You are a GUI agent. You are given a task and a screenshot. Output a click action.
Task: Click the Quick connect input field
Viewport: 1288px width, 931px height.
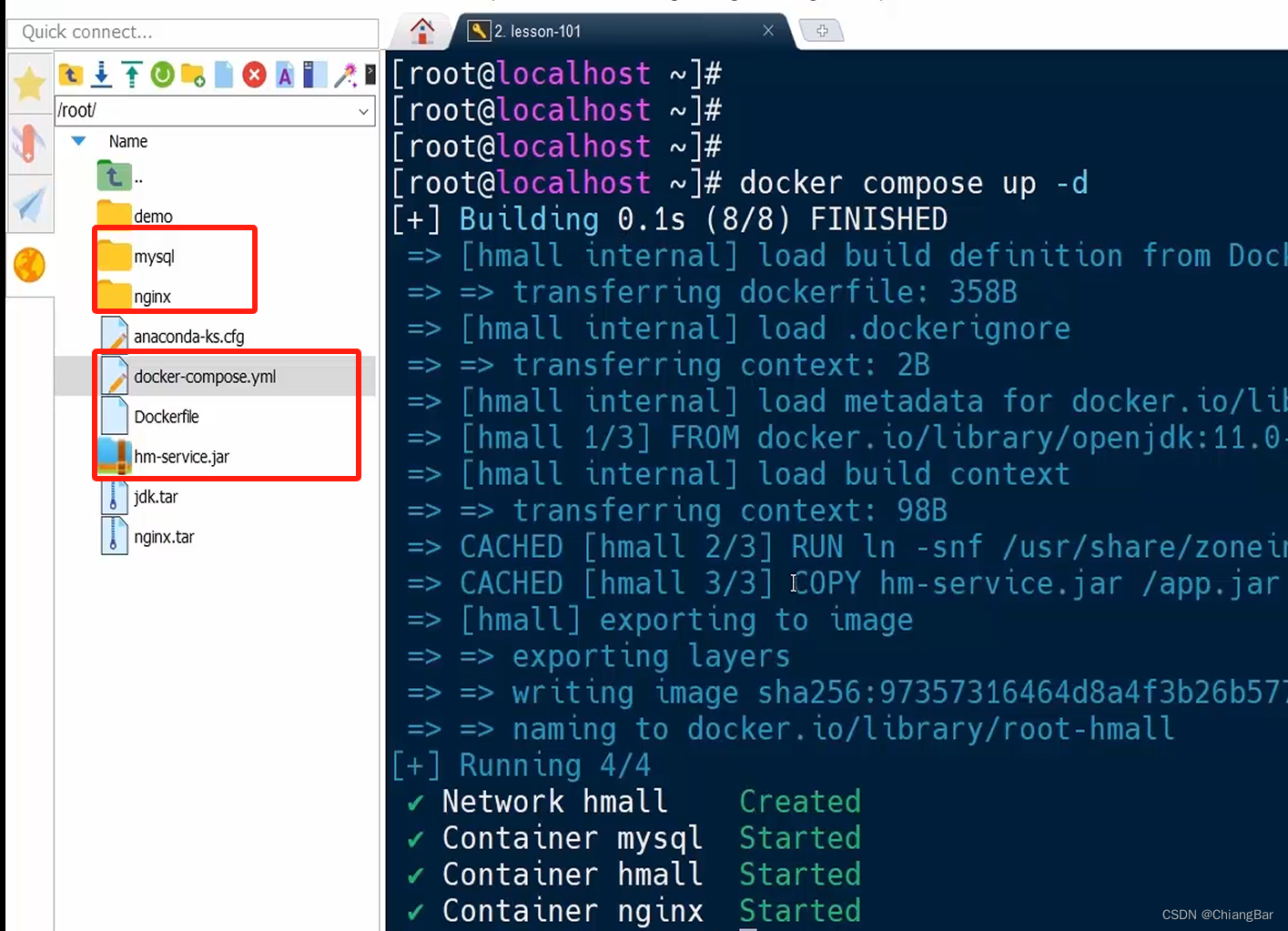[192, 33]
